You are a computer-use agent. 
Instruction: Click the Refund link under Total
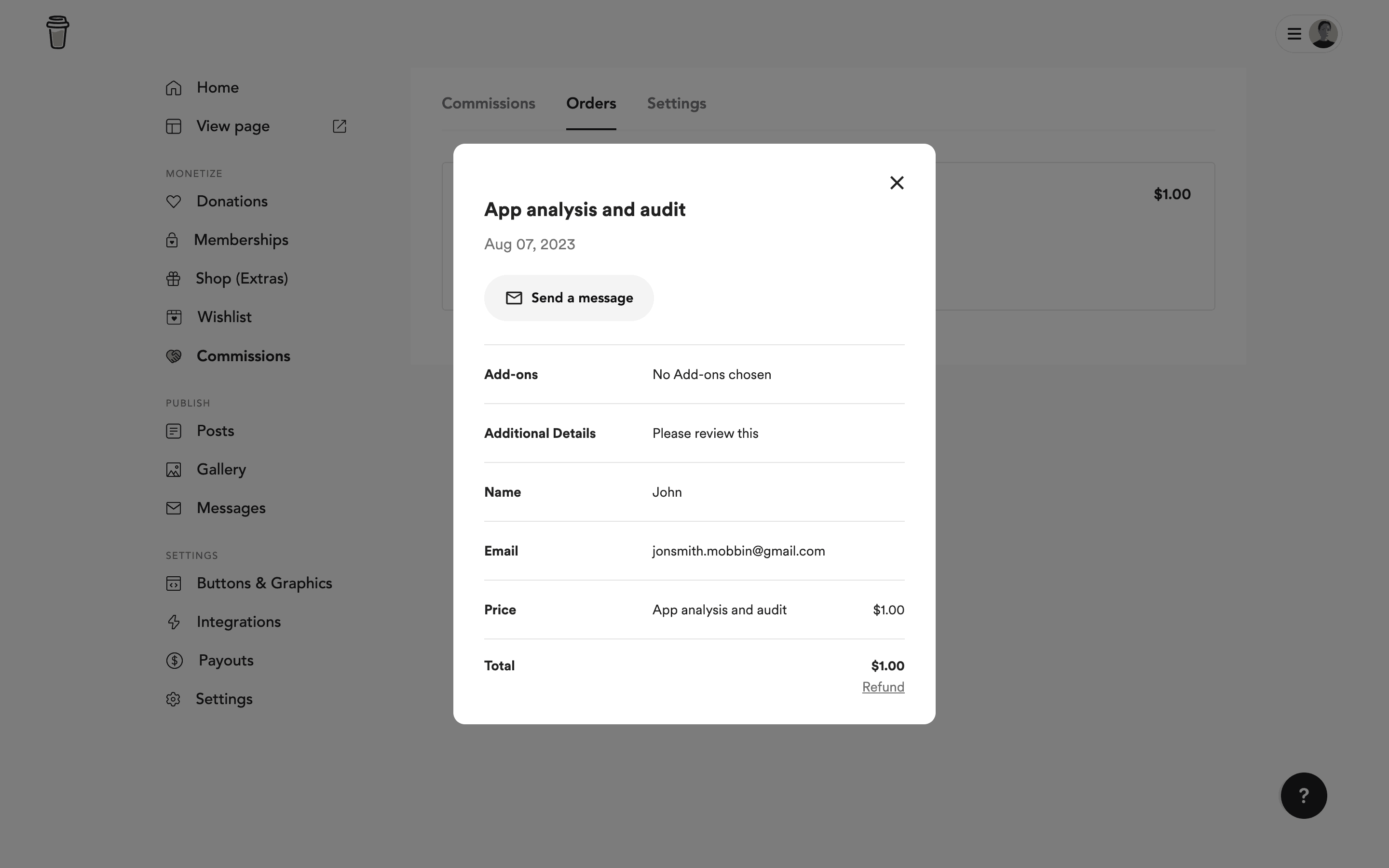tap(883, 687)
